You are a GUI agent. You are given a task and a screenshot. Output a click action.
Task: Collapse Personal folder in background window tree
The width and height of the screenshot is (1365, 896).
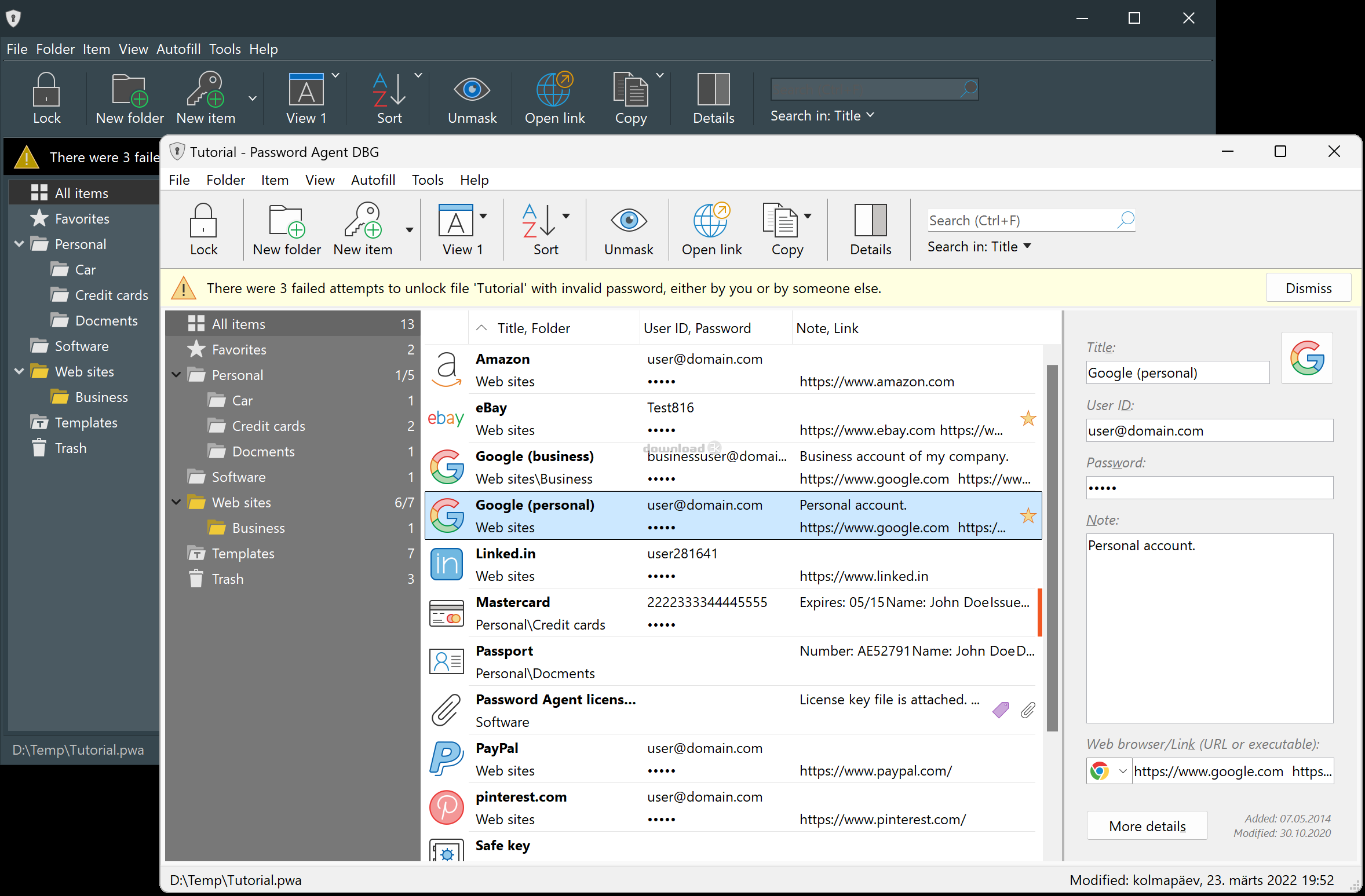[19, 244]
